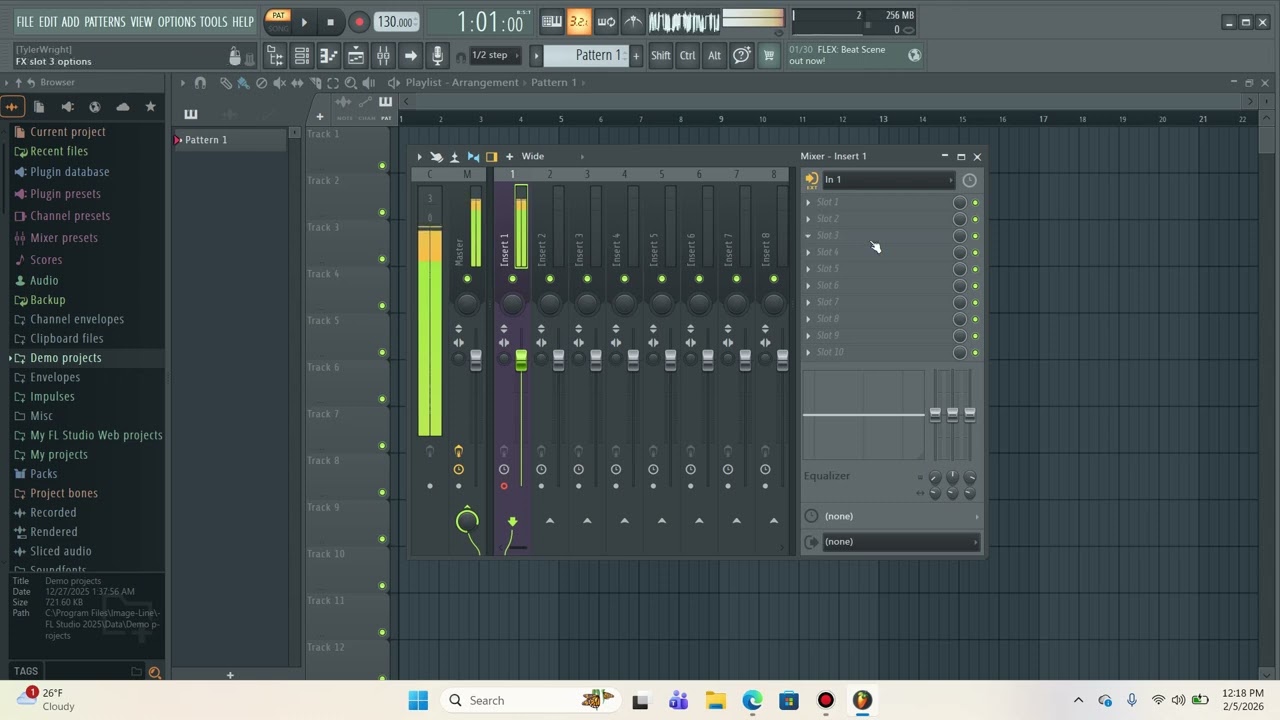Stop playback with the Stop button
The image size is (1280, 720).
point(331,21)
